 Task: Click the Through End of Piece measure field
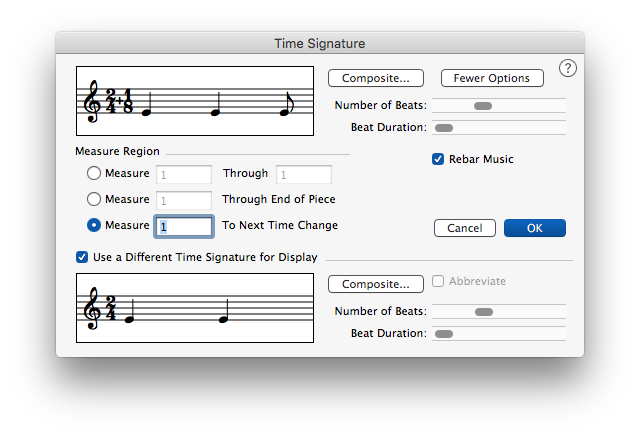pyautogui.click(x=183, y=200)
